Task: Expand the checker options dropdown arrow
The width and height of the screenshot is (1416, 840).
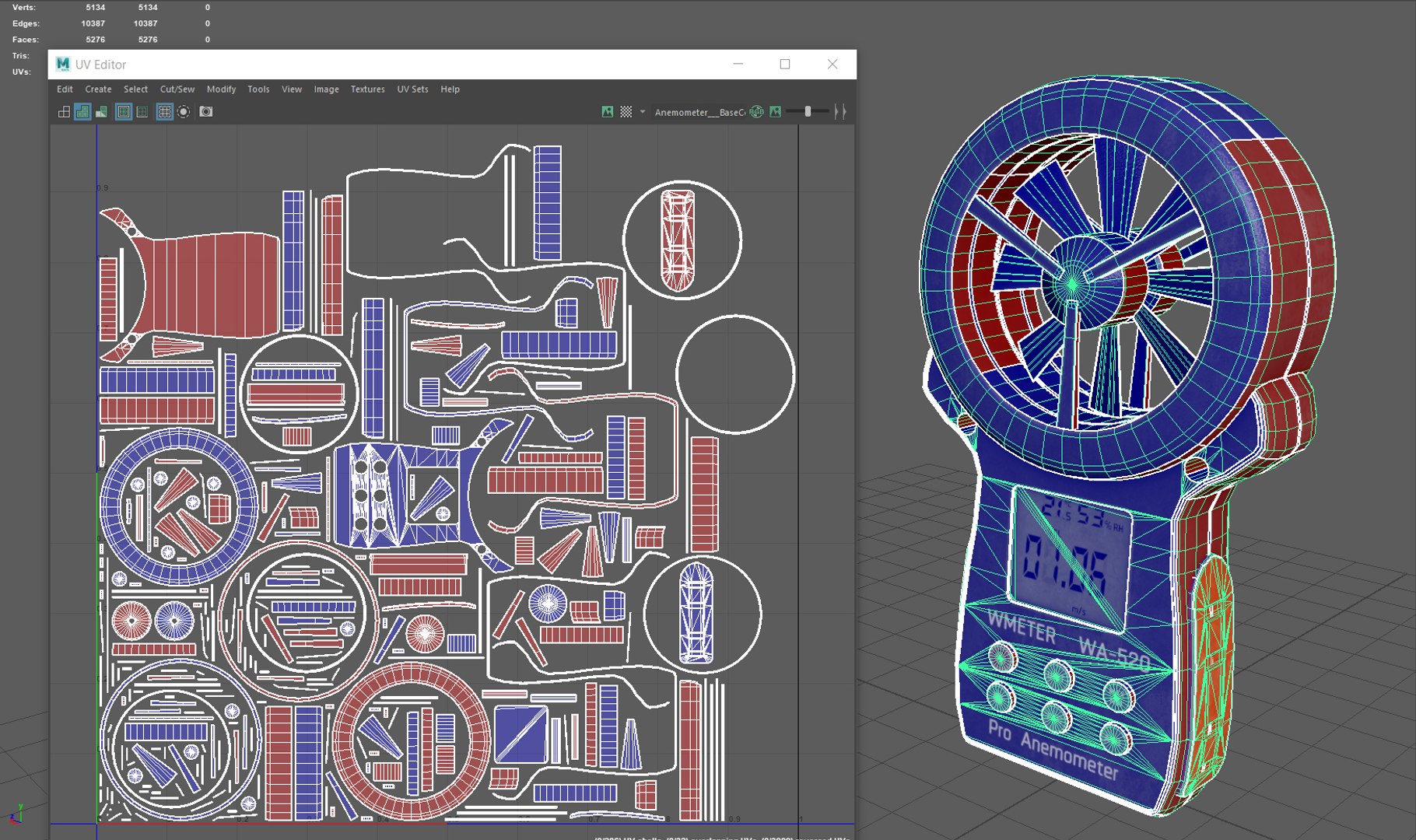Action: click(x=643, y=112)
